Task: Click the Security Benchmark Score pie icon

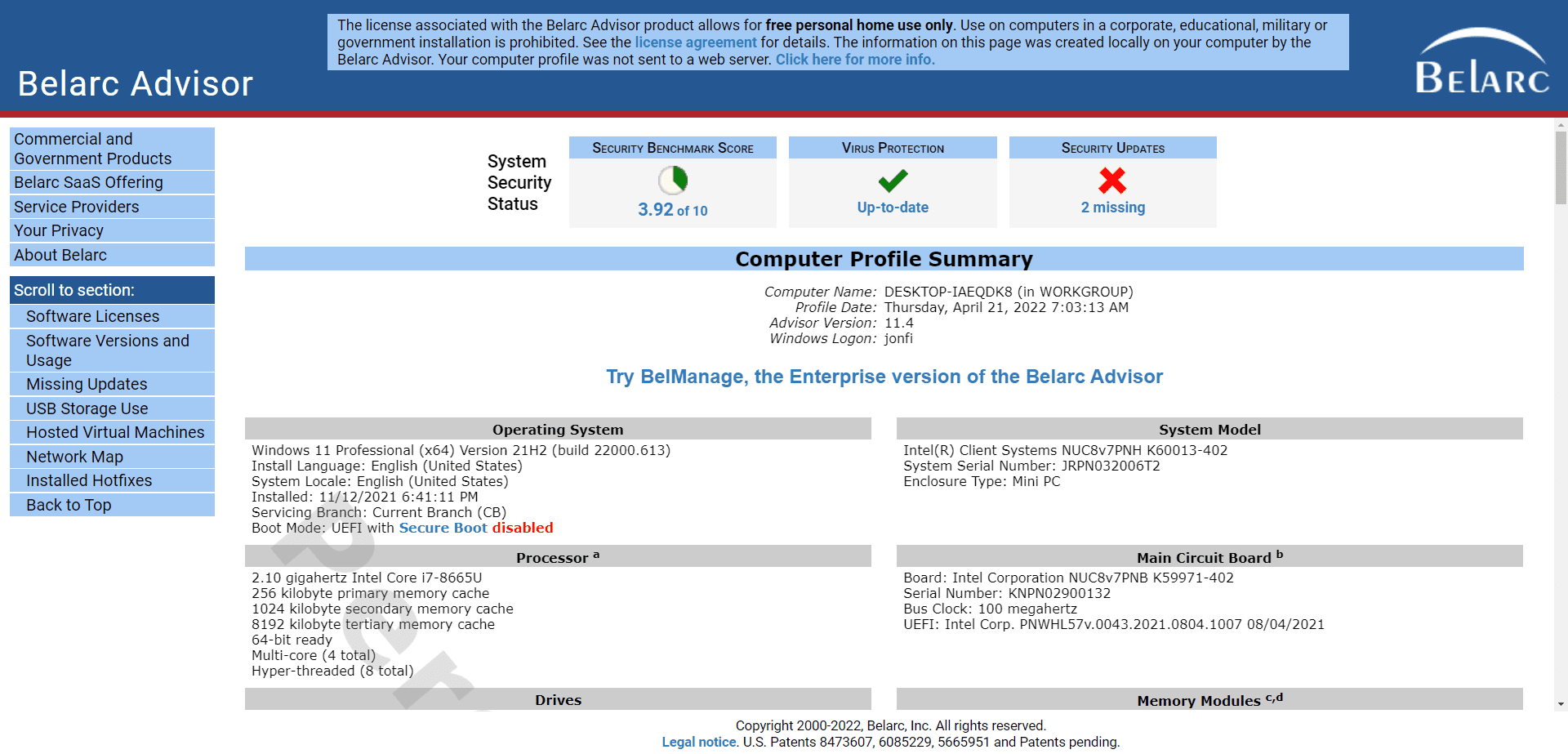Action: click(673, 180)
